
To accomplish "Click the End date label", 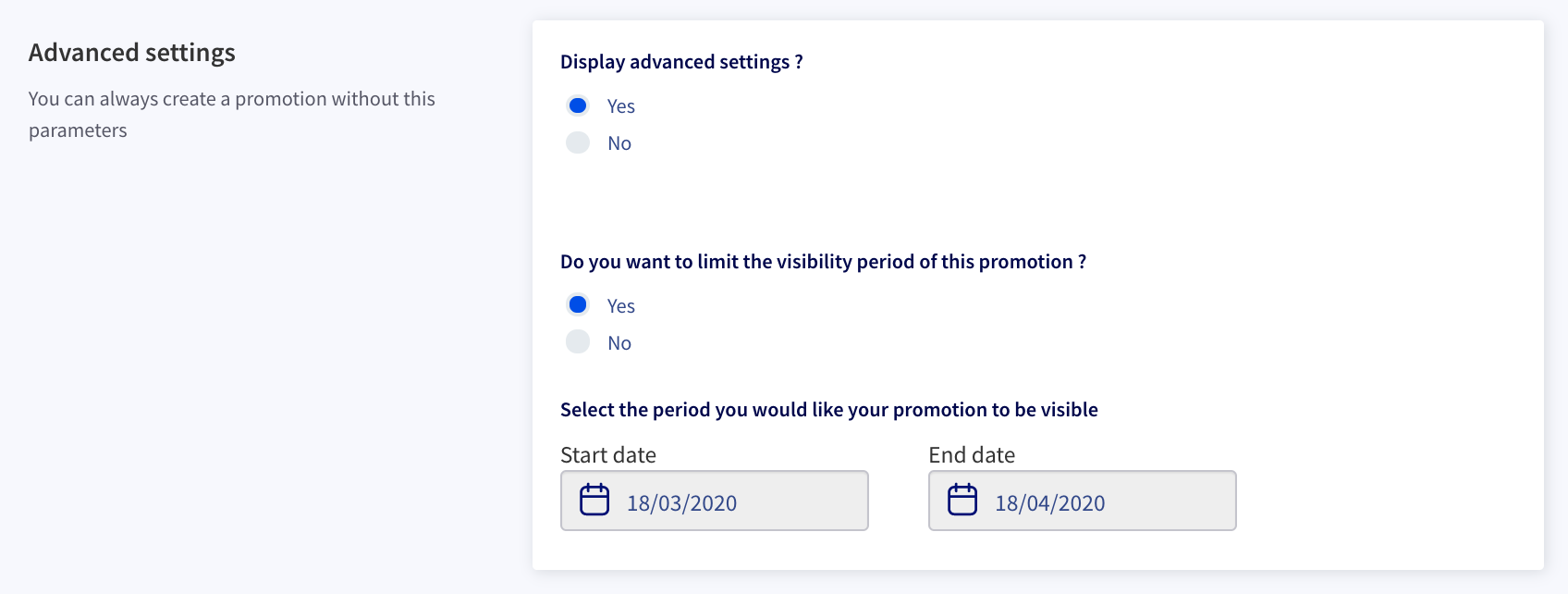I will click(x=972, y=455).
